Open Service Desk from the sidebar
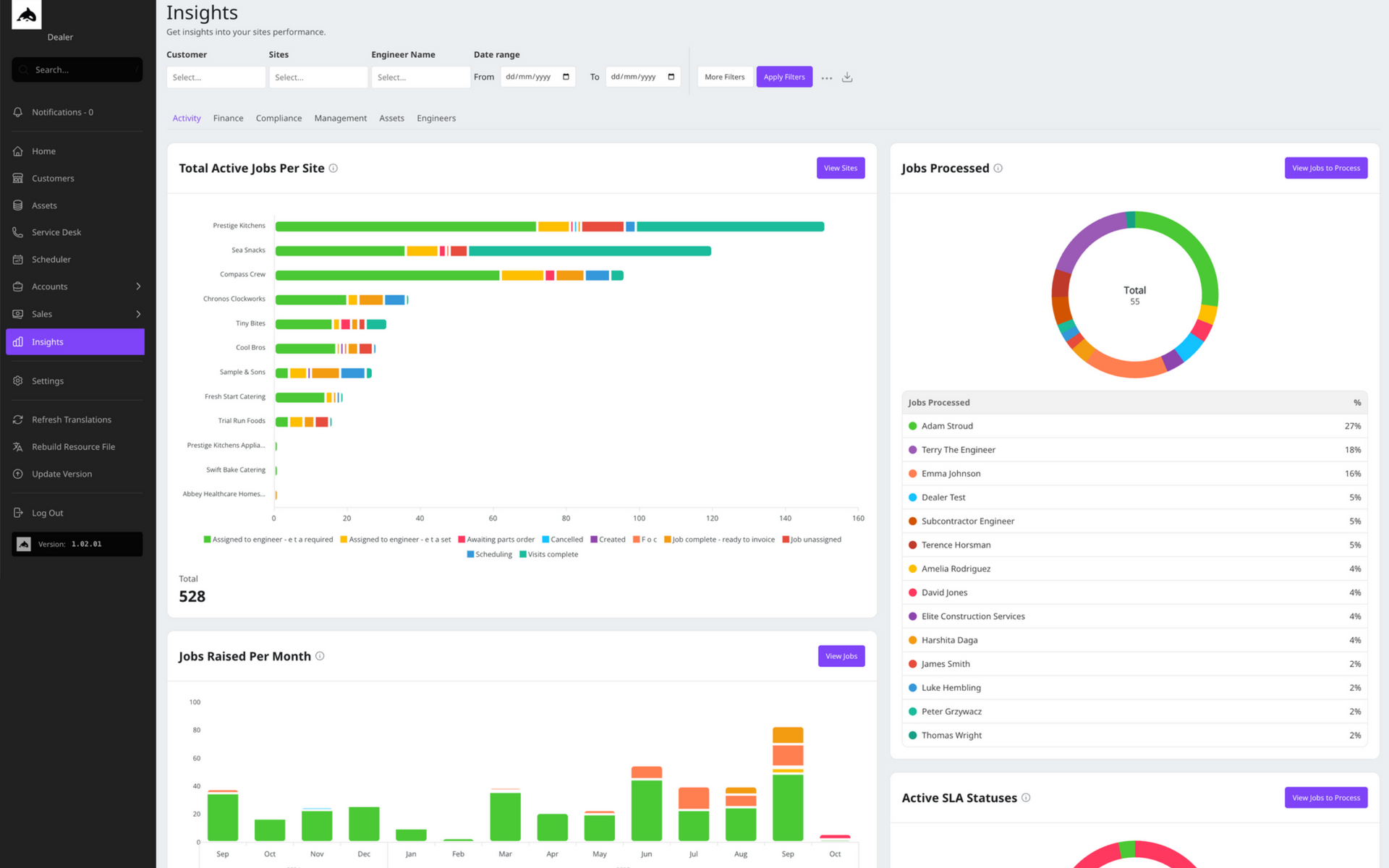The width and height of the screenshot is (1389, 868). pos(56,232)
